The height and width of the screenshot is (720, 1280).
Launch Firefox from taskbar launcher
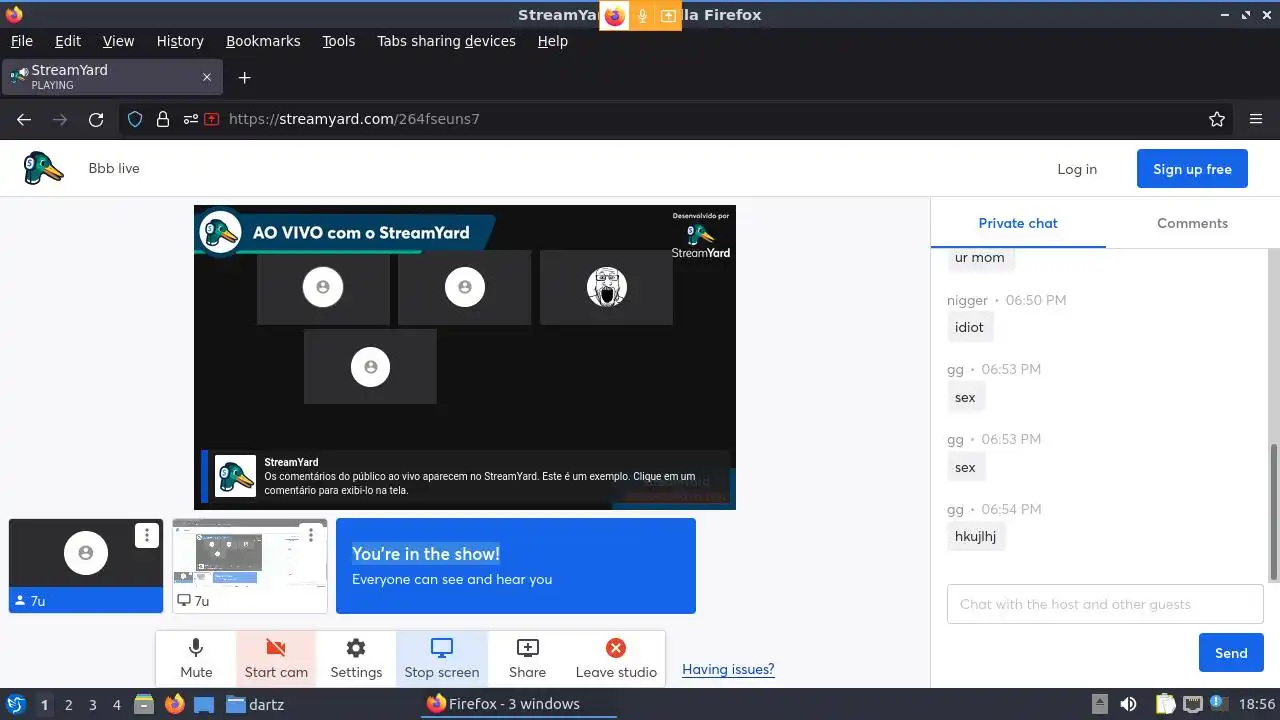pyautogui.click(x=174, y=704)
